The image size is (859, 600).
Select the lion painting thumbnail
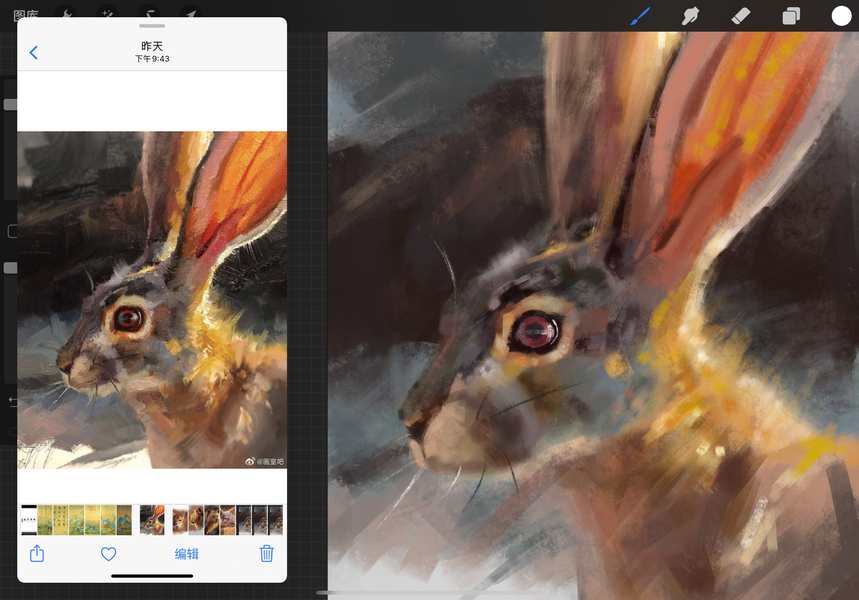click(196, 520)
